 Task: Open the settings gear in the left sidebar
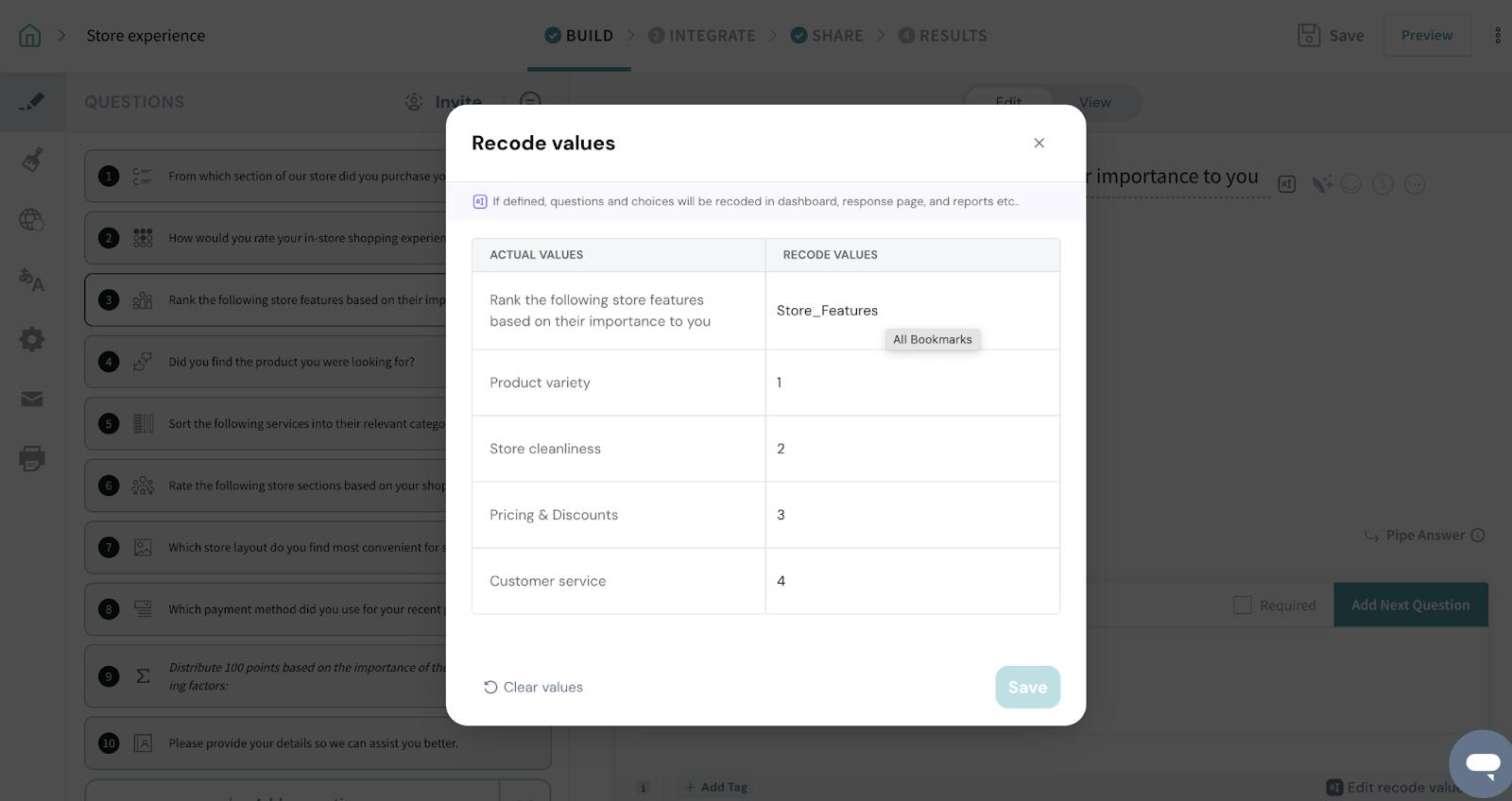coord(32,339)
